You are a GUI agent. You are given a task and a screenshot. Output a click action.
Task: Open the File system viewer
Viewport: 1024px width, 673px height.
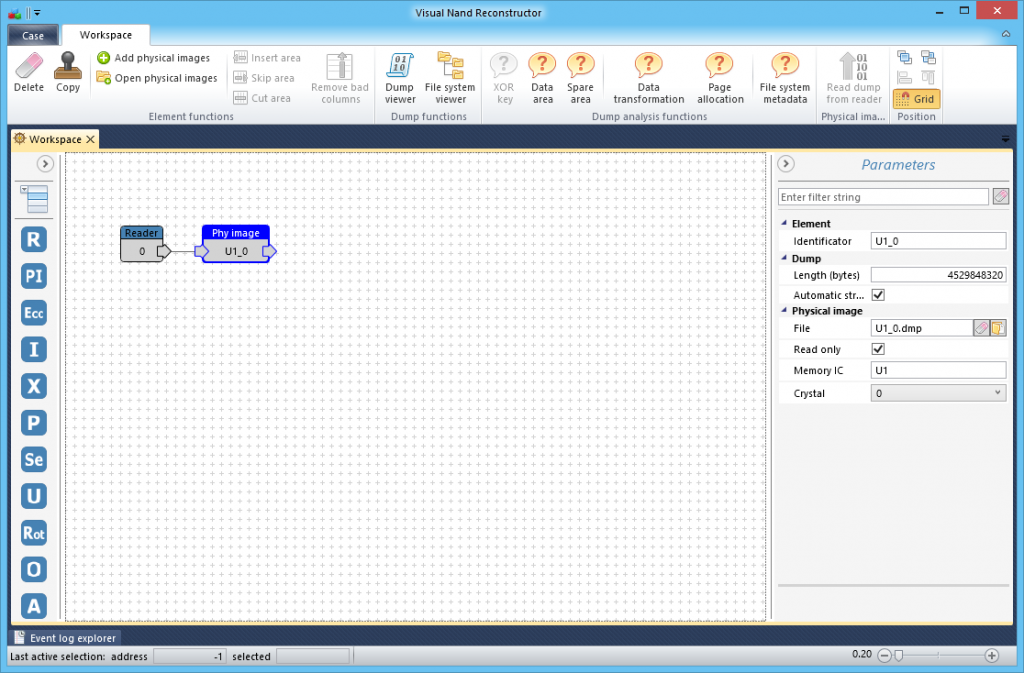click(x=450, y=78)
